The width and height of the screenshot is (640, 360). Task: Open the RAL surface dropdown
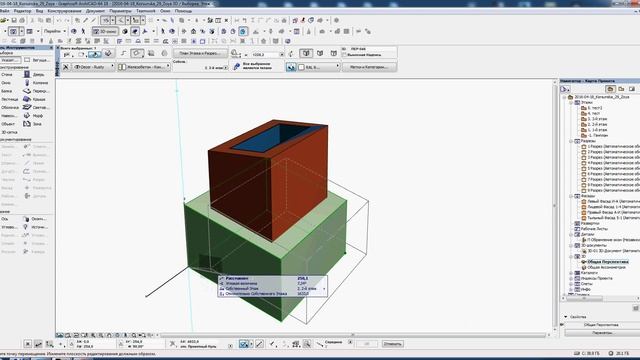coord(319,67)
